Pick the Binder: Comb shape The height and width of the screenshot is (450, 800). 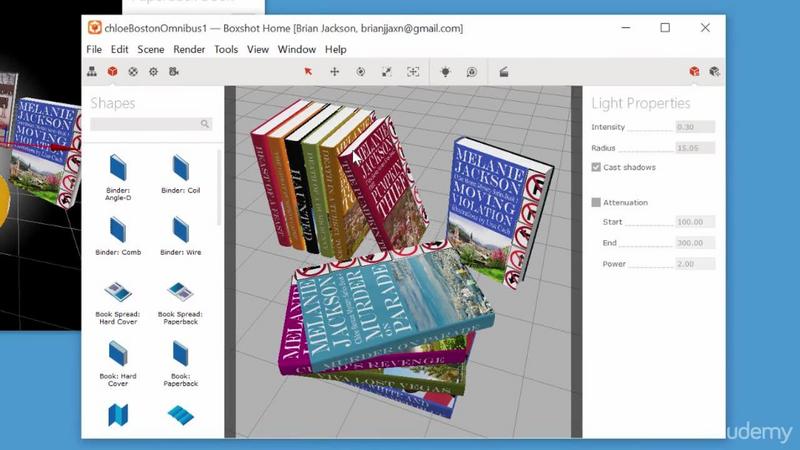(x=118, y=236)
